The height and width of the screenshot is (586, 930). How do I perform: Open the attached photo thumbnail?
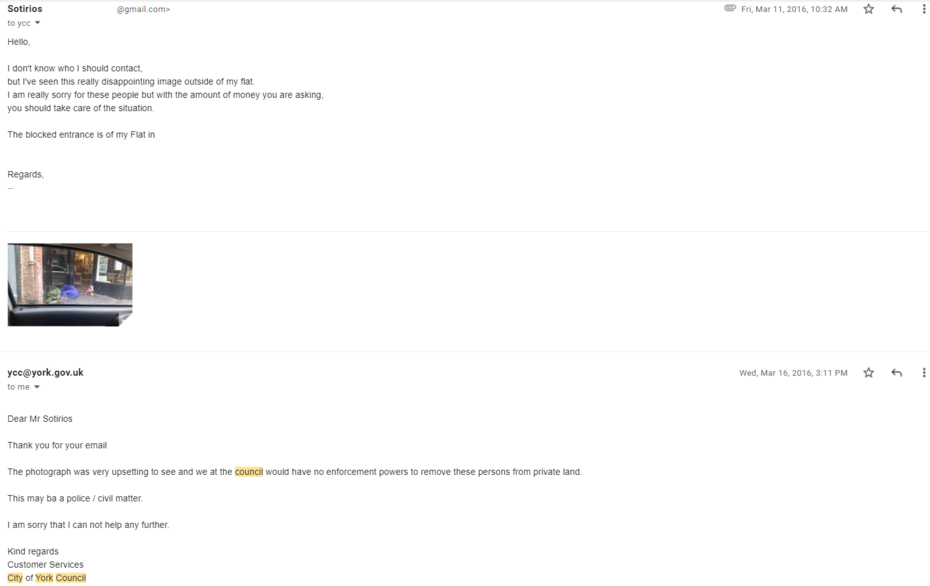pyautogui.click(x=70, y=284)
